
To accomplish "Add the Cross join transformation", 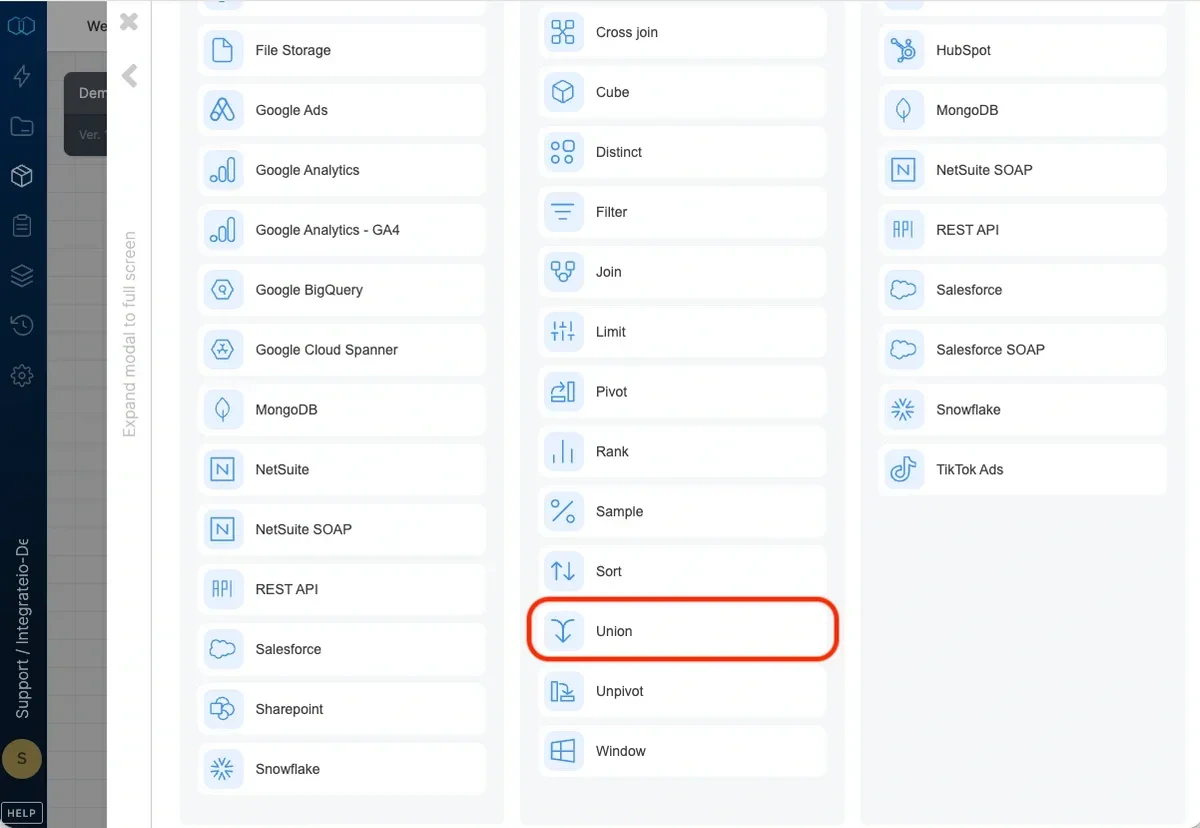I will tap(682, 32).
